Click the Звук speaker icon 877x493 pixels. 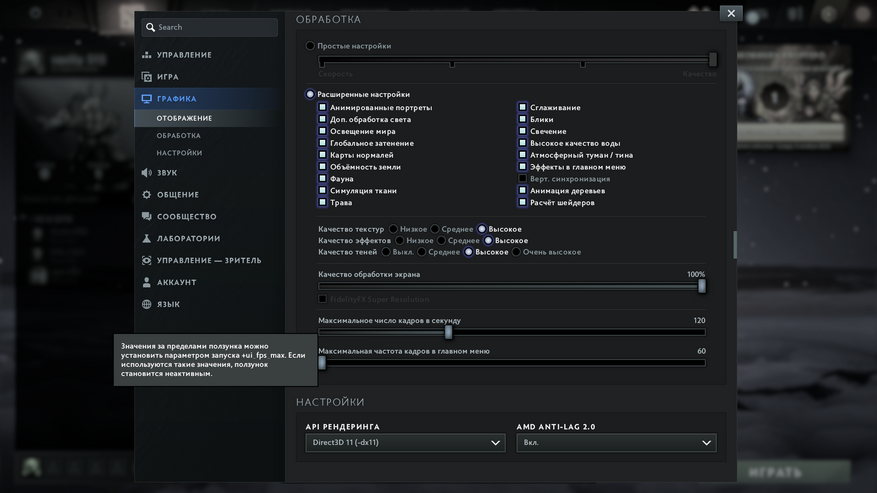(147, 173)
